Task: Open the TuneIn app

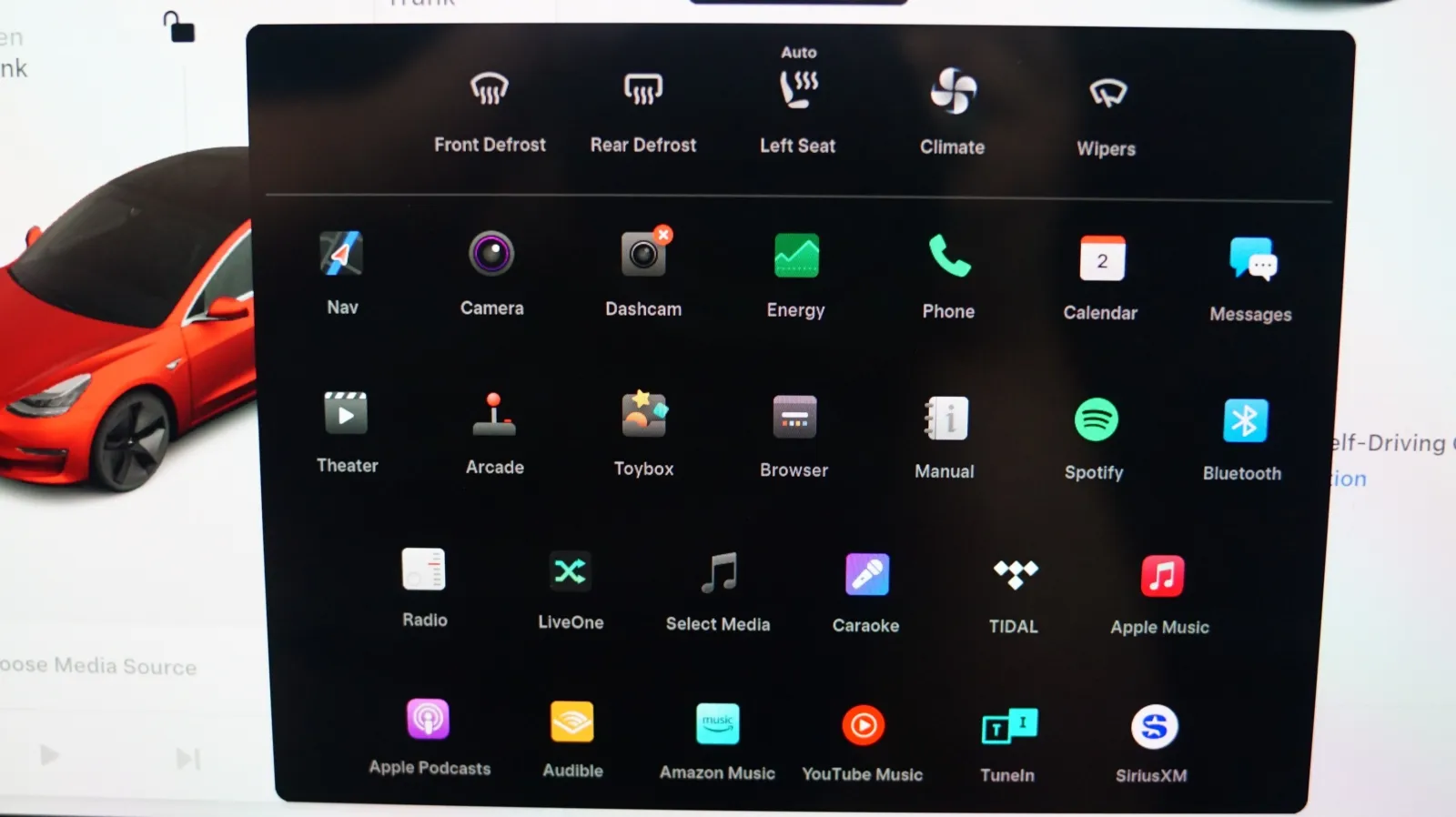Action: pos(1008,727)
